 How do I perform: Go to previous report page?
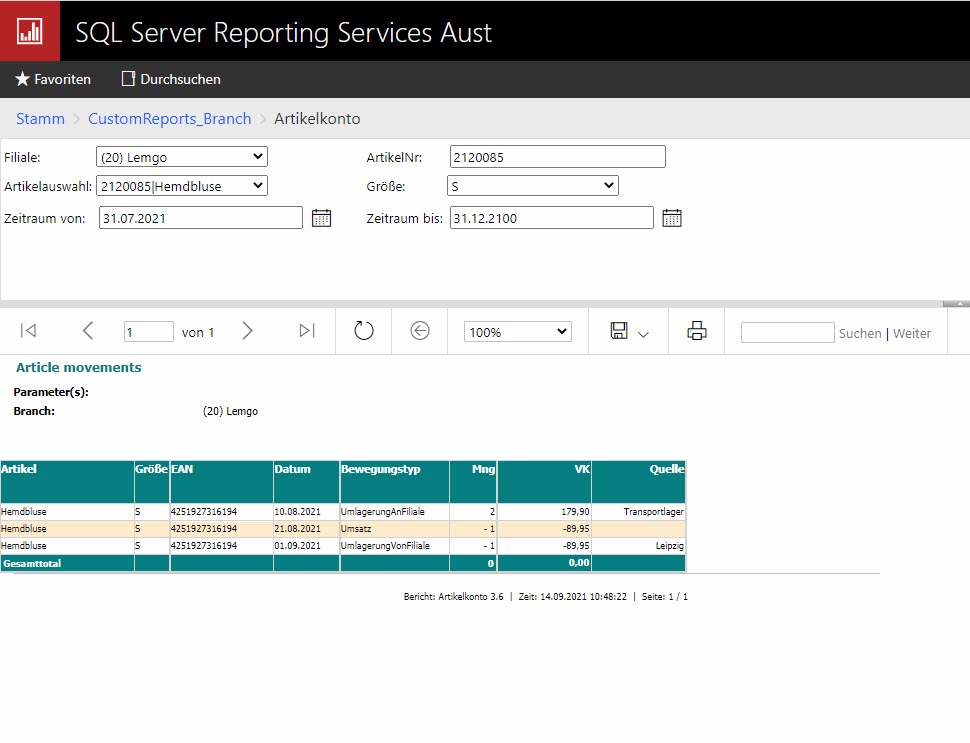(88, 331)
